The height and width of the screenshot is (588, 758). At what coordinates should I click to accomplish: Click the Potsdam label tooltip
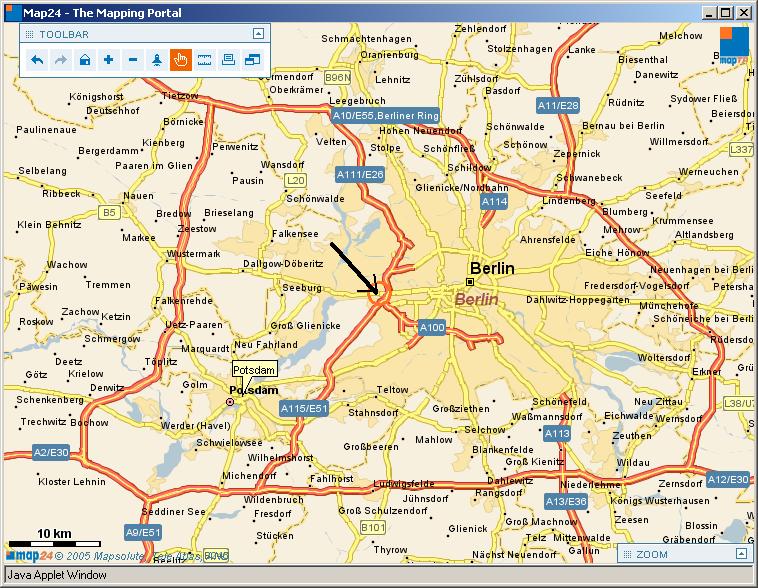pos(254,369)
